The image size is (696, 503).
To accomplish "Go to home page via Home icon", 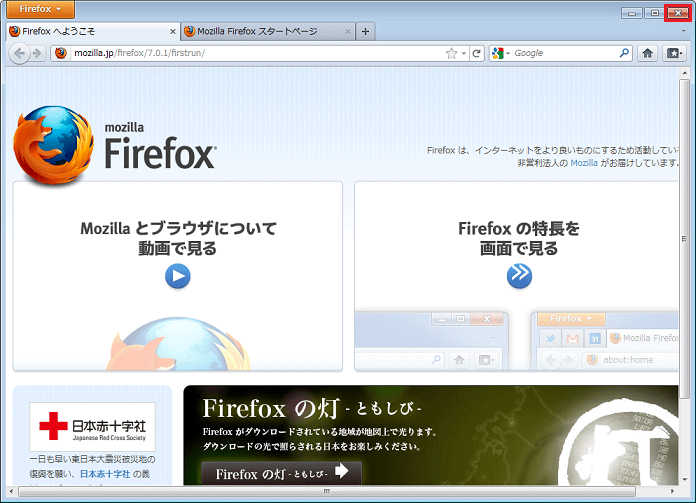I will point(648,53).
